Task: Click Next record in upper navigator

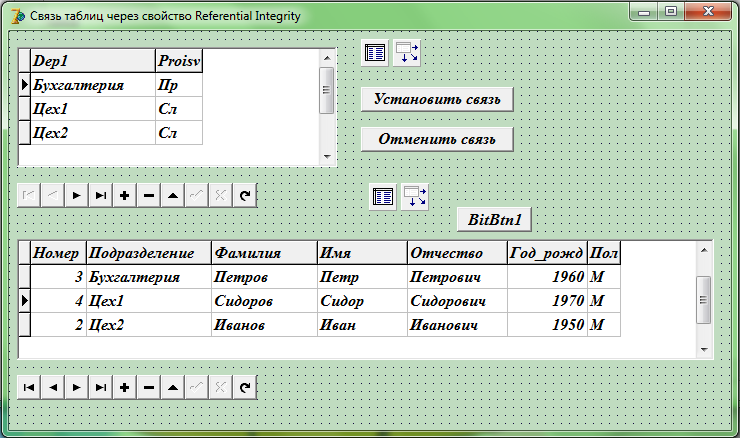Action: tap(76, 195)
